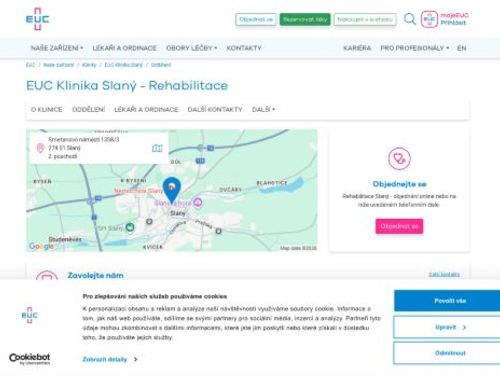The height and width of the screenshot is (375, 500).
Task: Click the EUC logo in the header
Action: (37, 19)
